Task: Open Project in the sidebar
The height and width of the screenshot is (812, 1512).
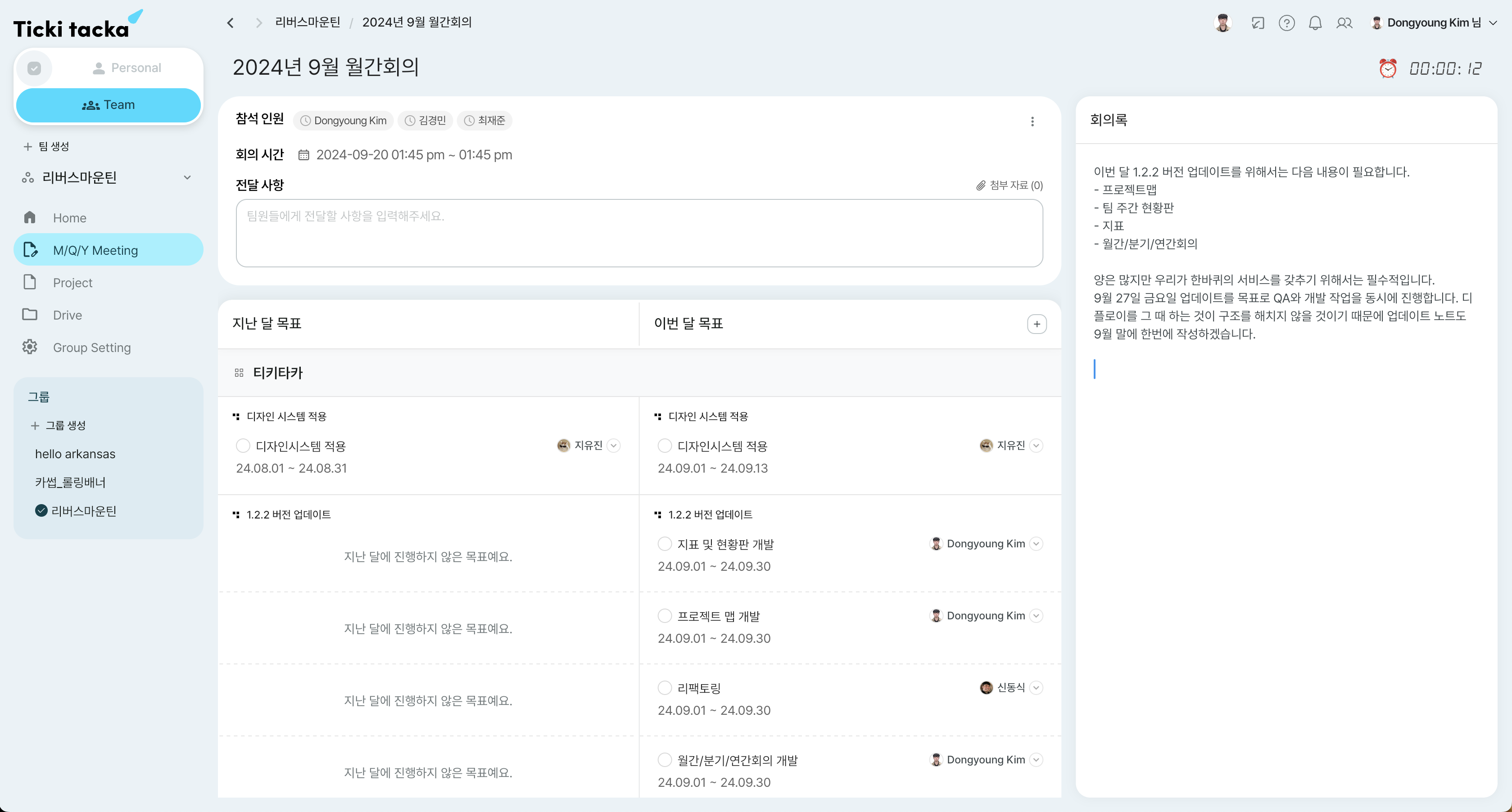Action: tap(73, 283)
